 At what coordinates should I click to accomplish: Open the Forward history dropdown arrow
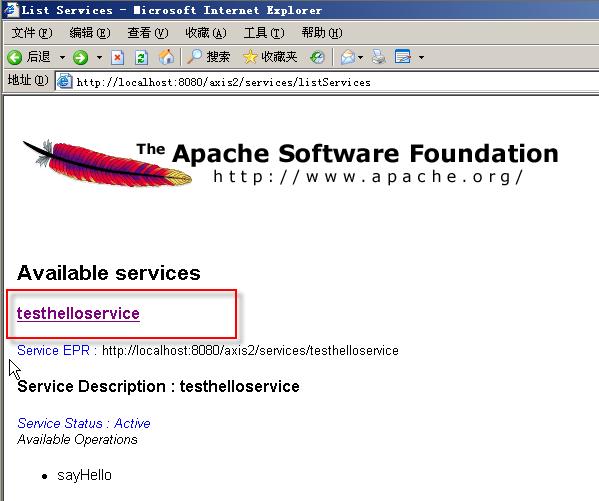coord(99,58)
